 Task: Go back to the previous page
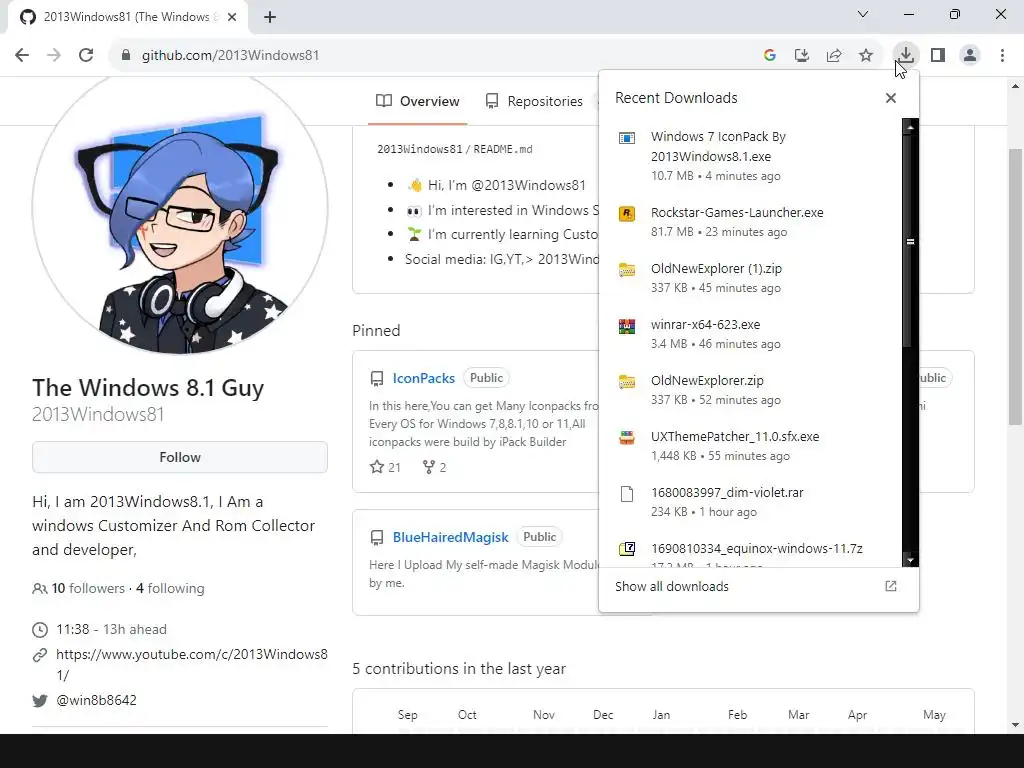click(22, 55)
